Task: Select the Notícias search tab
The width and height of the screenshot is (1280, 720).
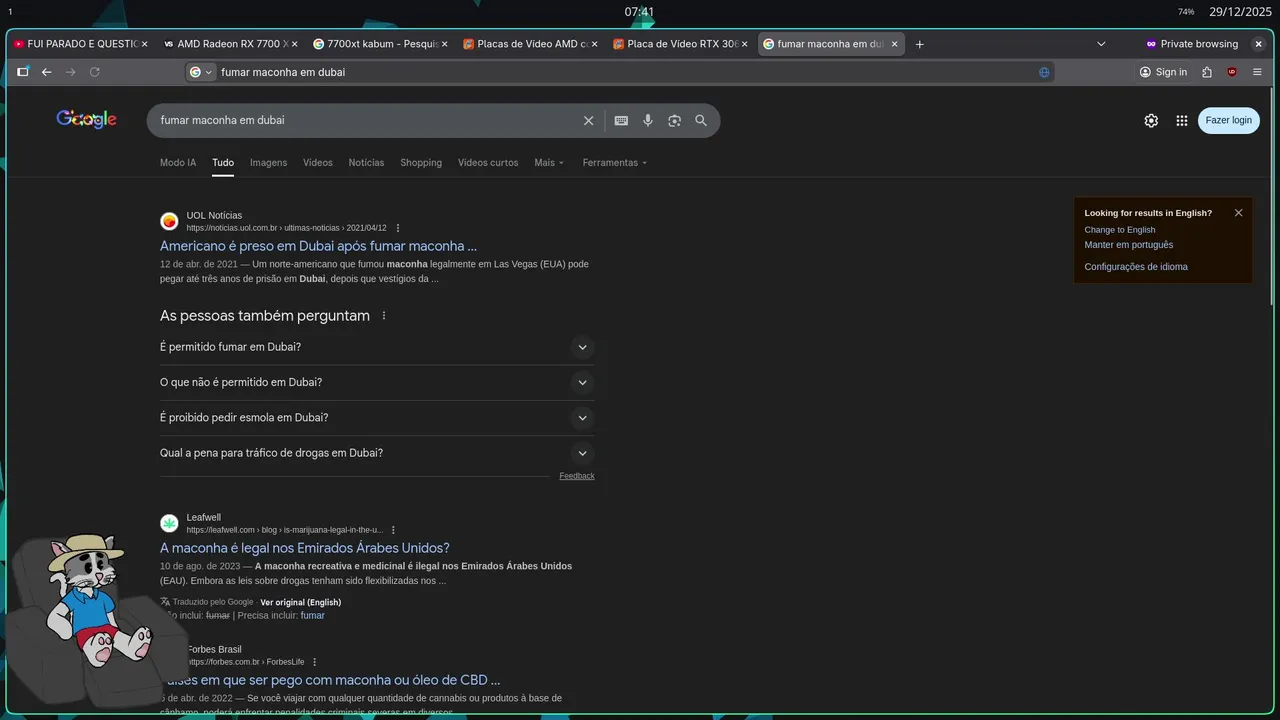Action: [366, 163]
